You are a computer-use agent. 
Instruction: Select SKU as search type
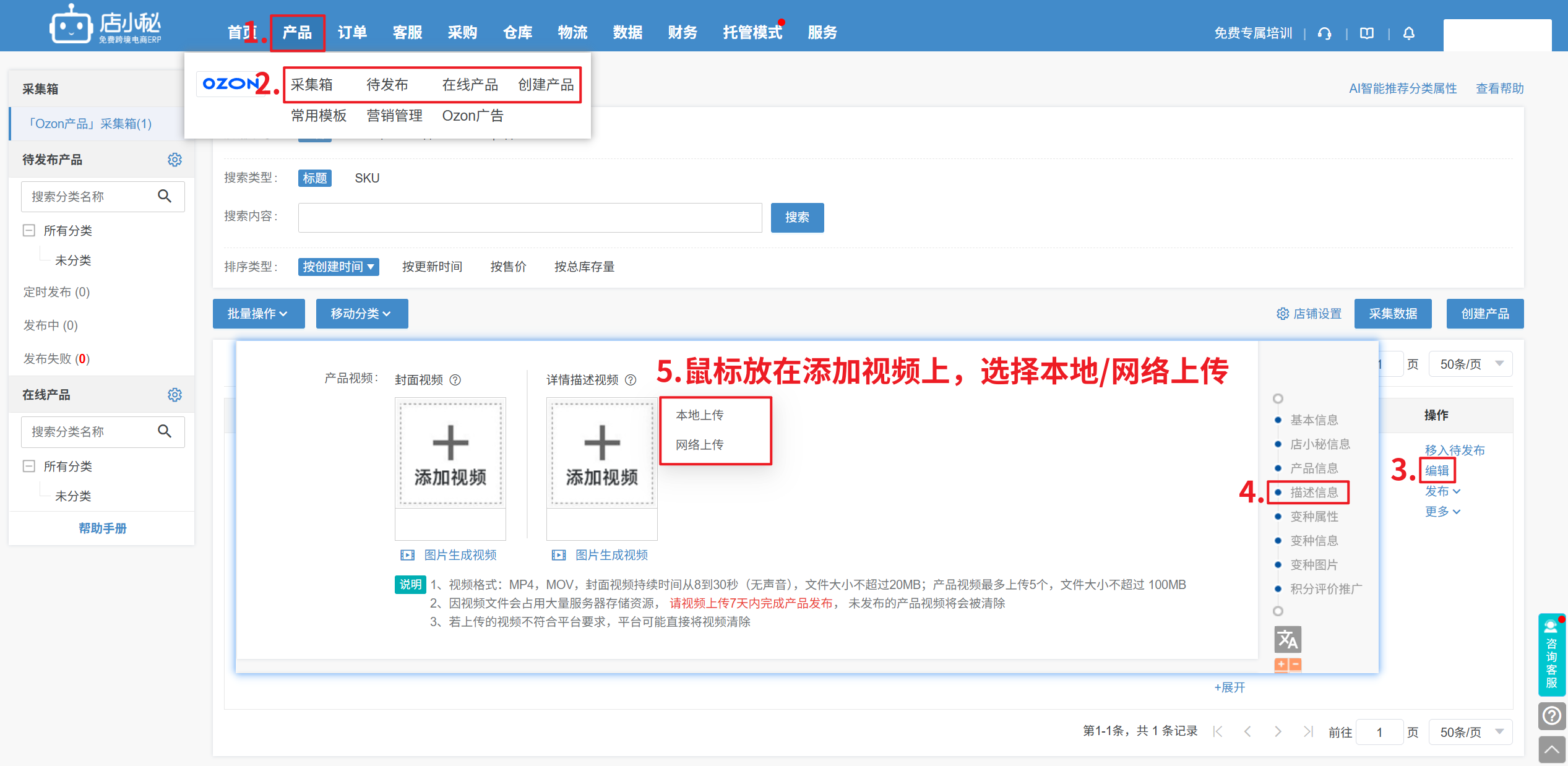(x=367, y=178)
